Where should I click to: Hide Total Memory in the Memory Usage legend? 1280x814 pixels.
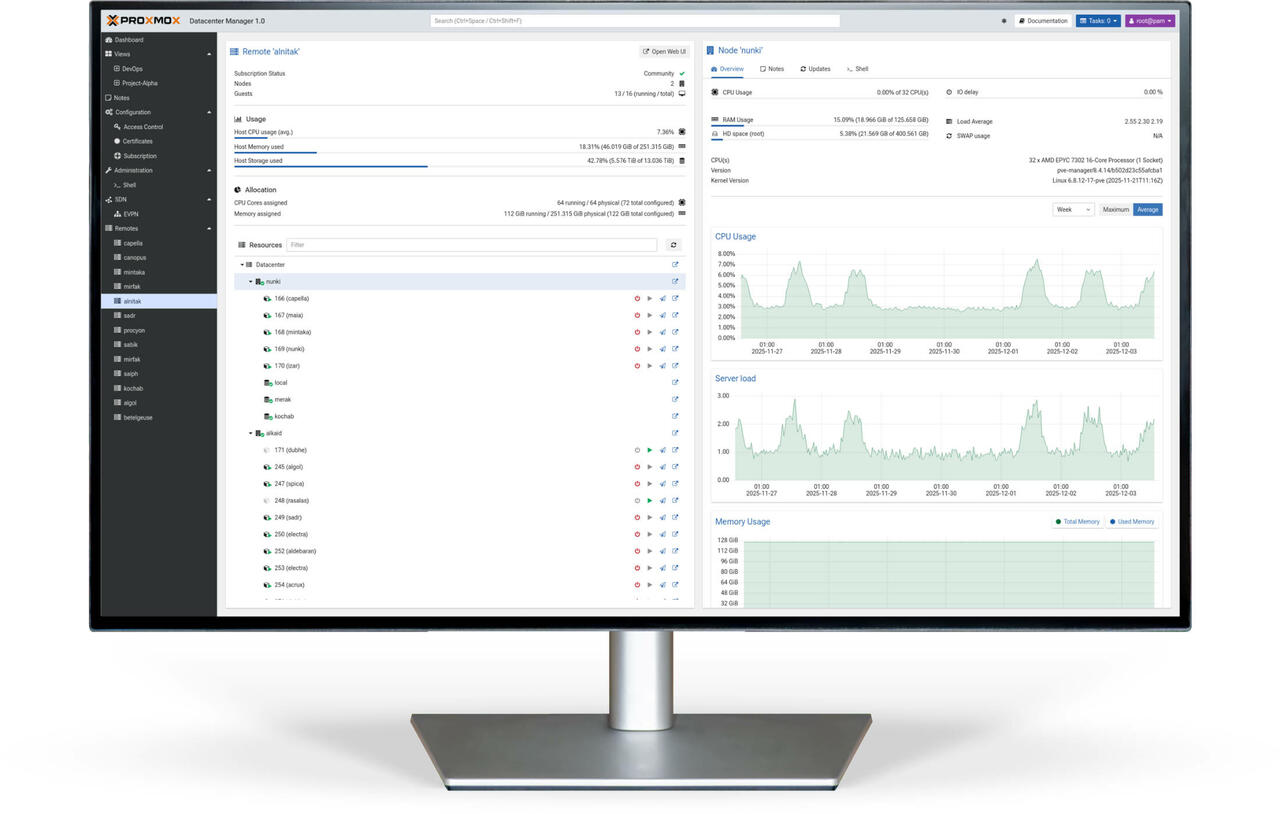click(1078, 521)
